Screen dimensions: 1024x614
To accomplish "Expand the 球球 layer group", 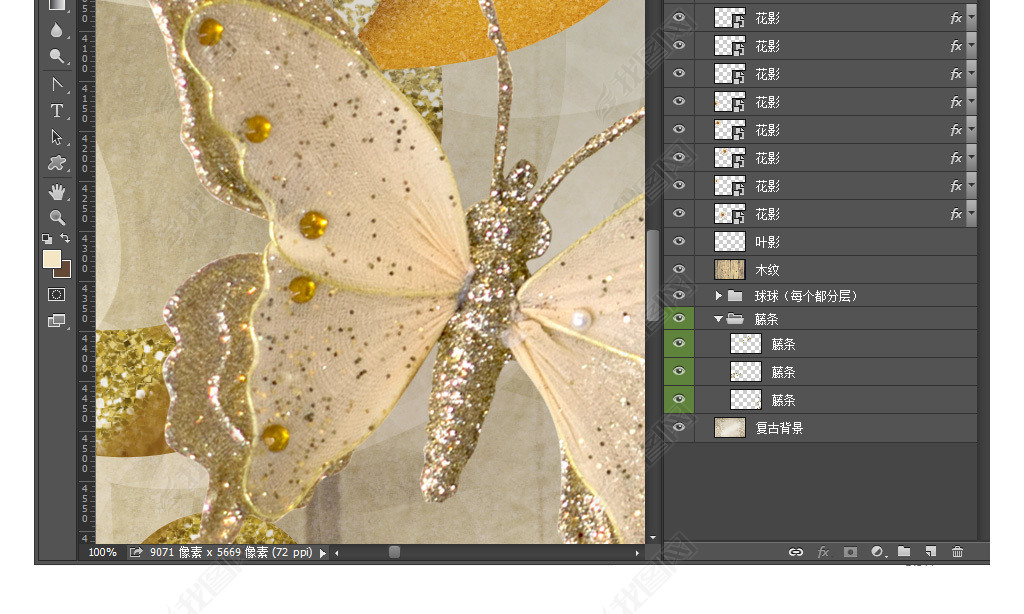I will [x=718, y=296].
